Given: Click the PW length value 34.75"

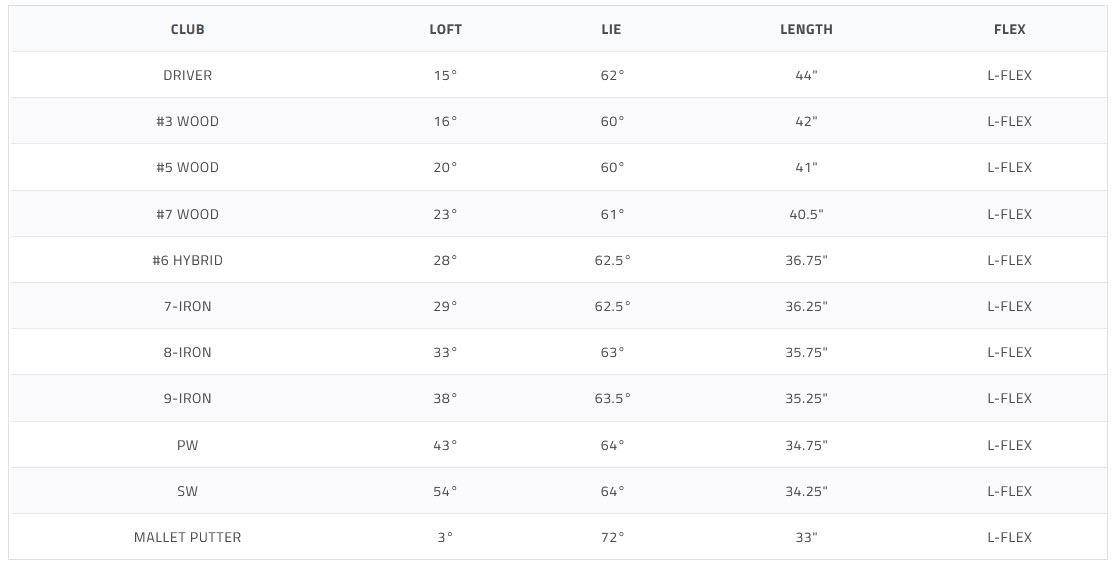Looking at the screenshot, I should [x=806, y=445].
